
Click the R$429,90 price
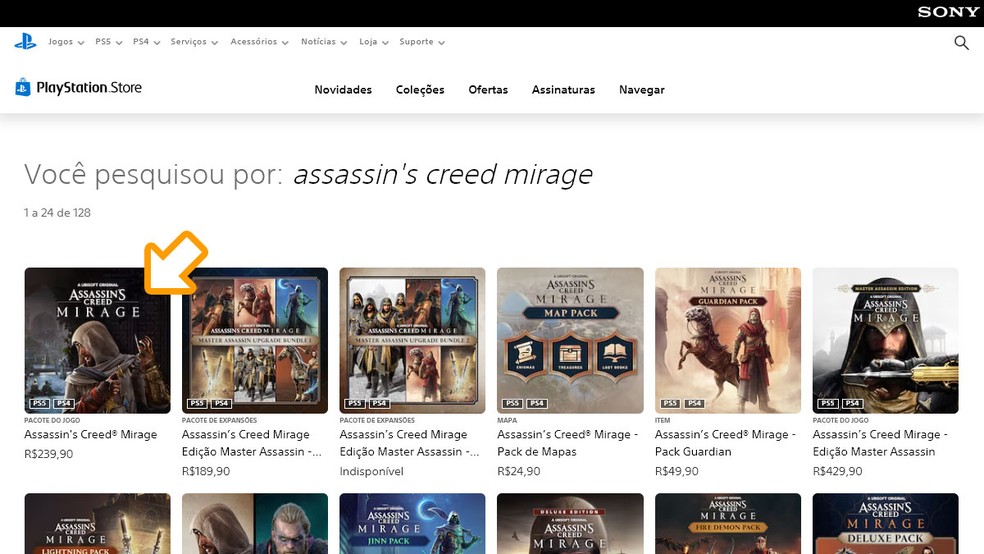click(x=837, y=471)
